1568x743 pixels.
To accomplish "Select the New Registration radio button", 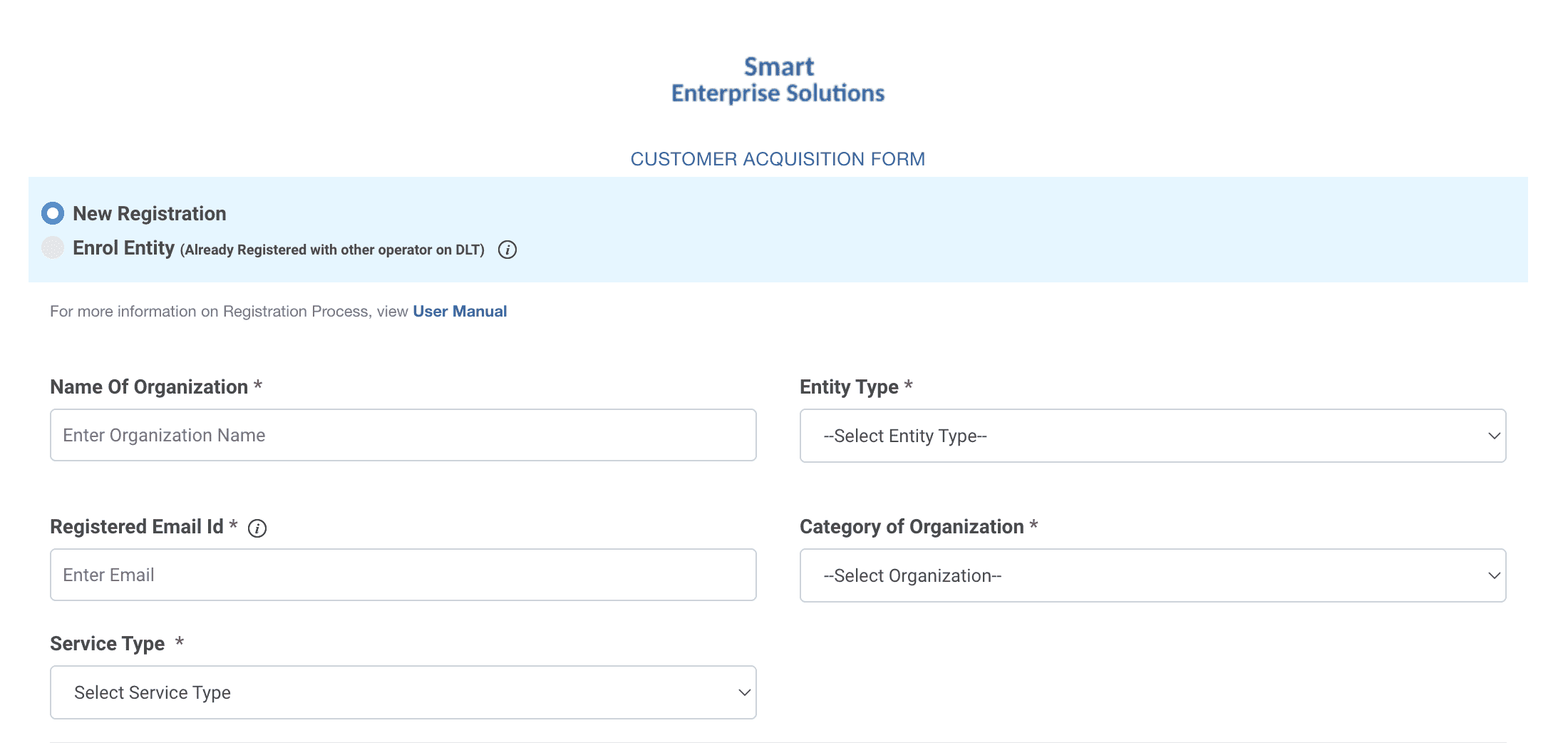I will pos(53,212).
